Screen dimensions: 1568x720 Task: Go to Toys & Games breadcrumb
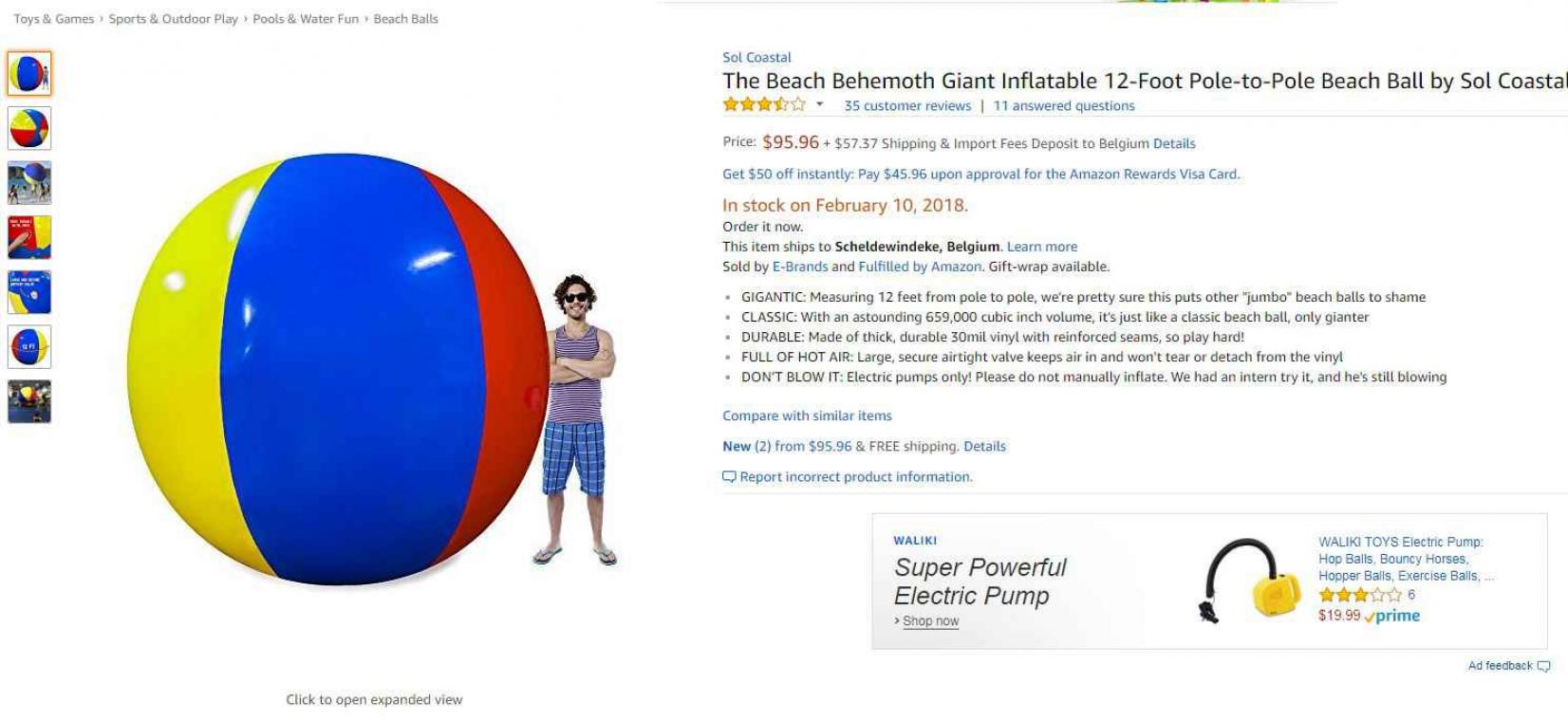pos(54,19)
